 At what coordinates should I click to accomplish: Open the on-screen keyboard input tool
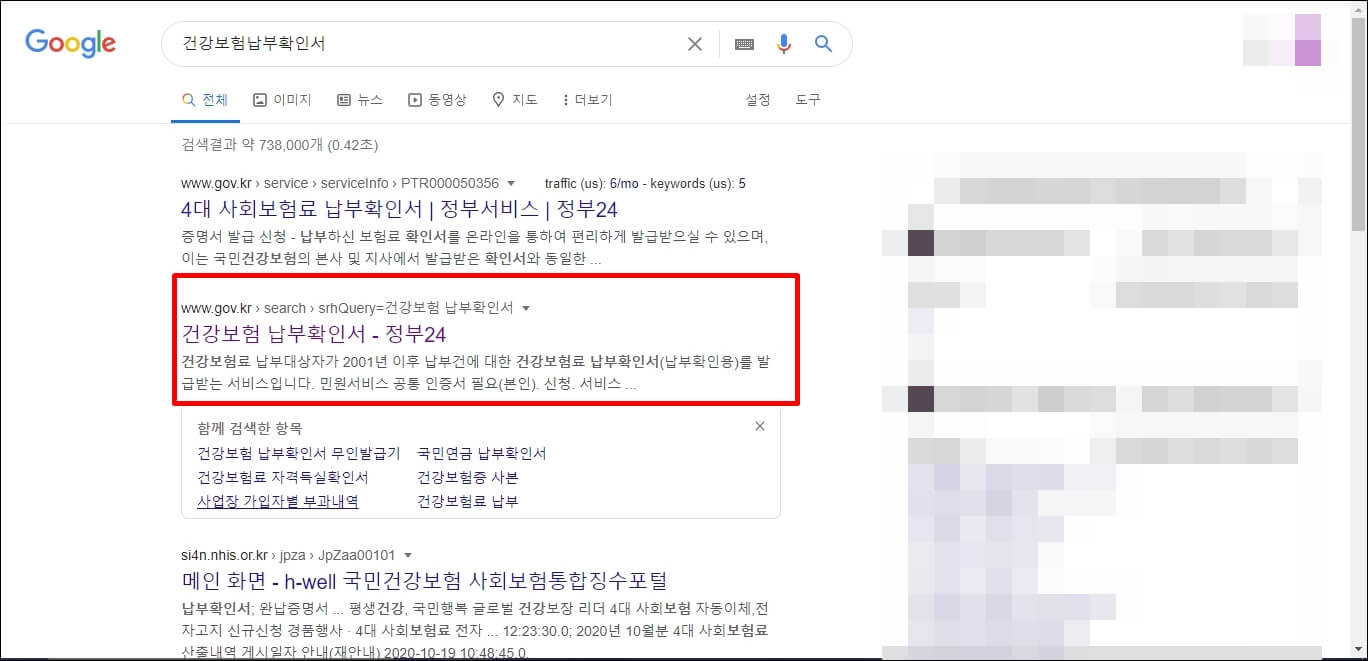click(x=744, y=44)
